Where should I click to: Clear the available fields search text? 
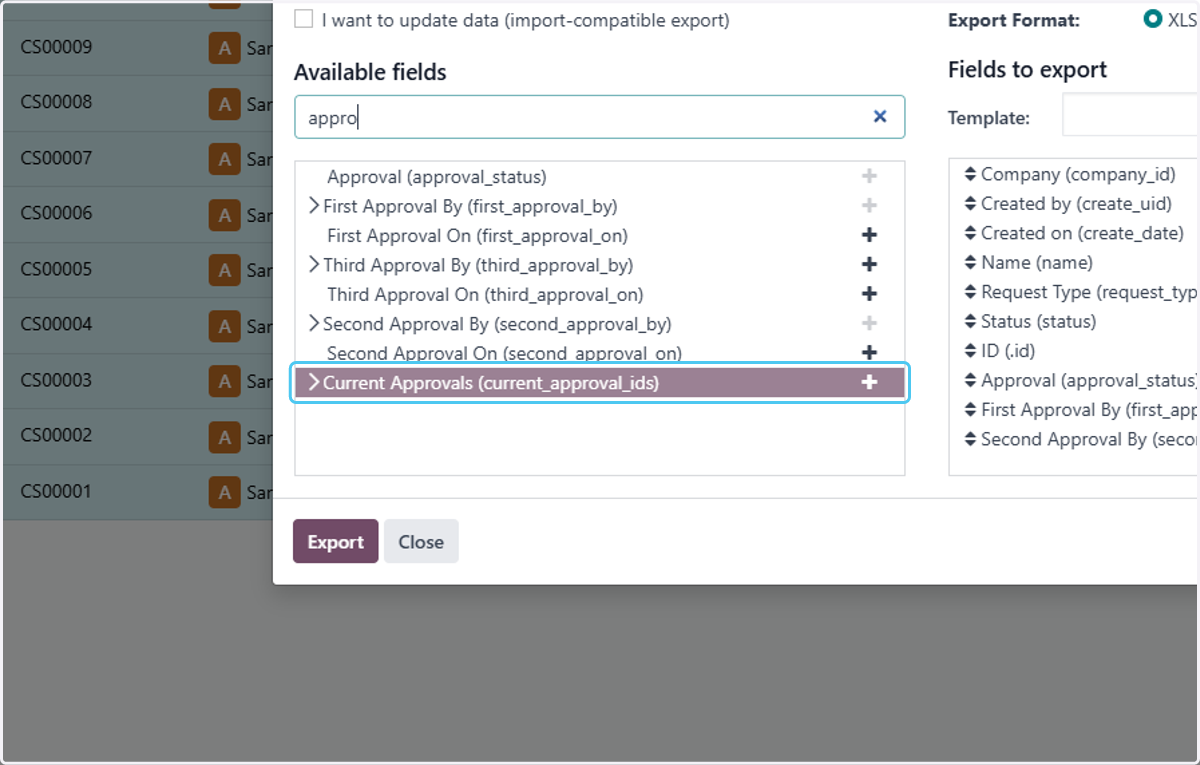(880, 117)
